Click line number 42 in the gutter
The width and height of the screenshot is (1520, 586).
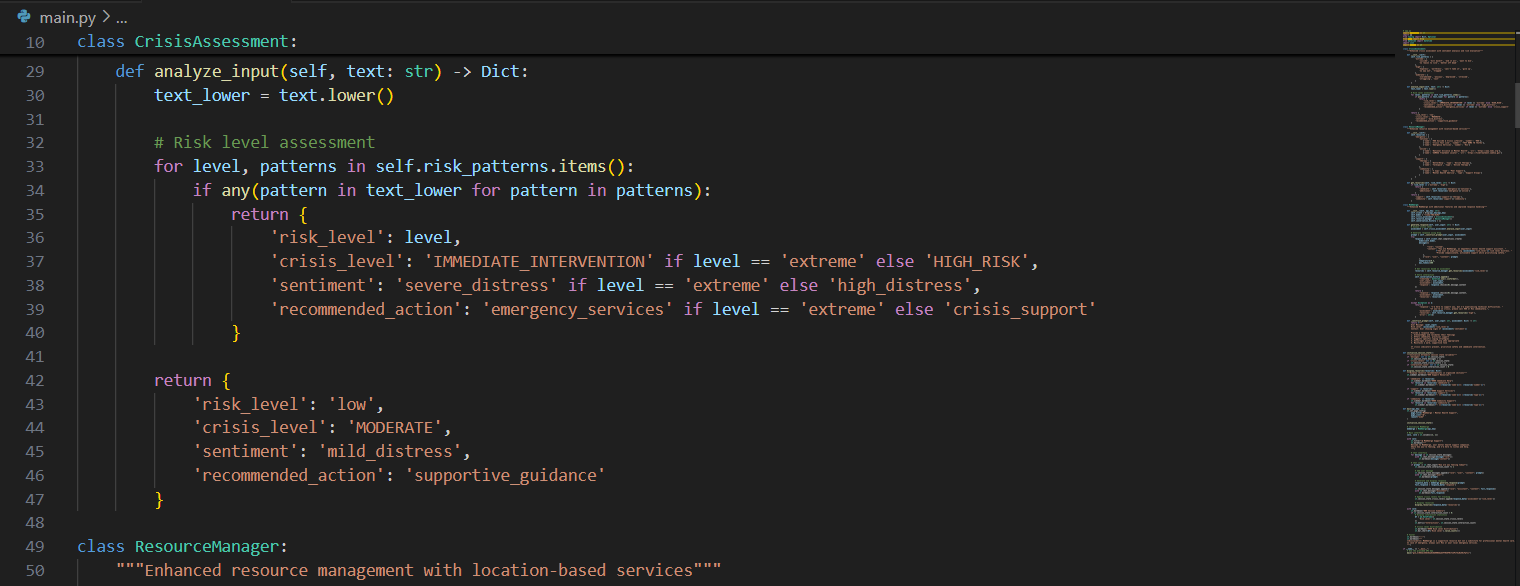pyautogui.click(x=35, y=380)
